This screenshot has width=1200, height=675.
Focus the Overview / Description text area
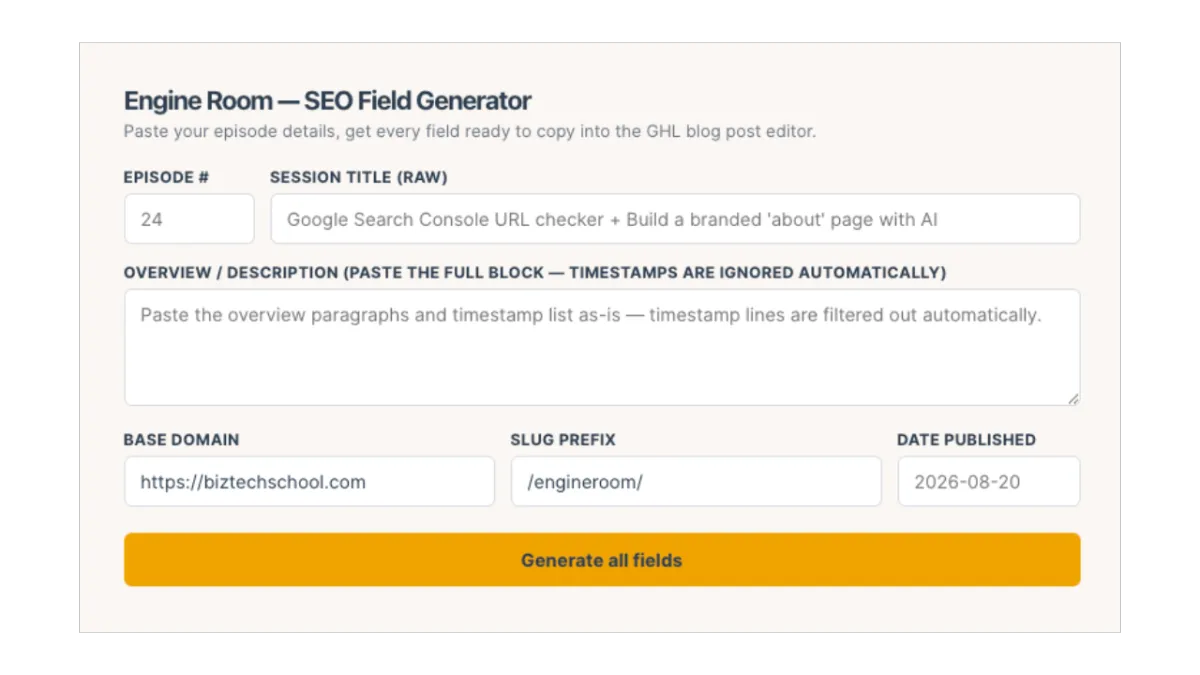pyautogui.click(x=602, y=348)
